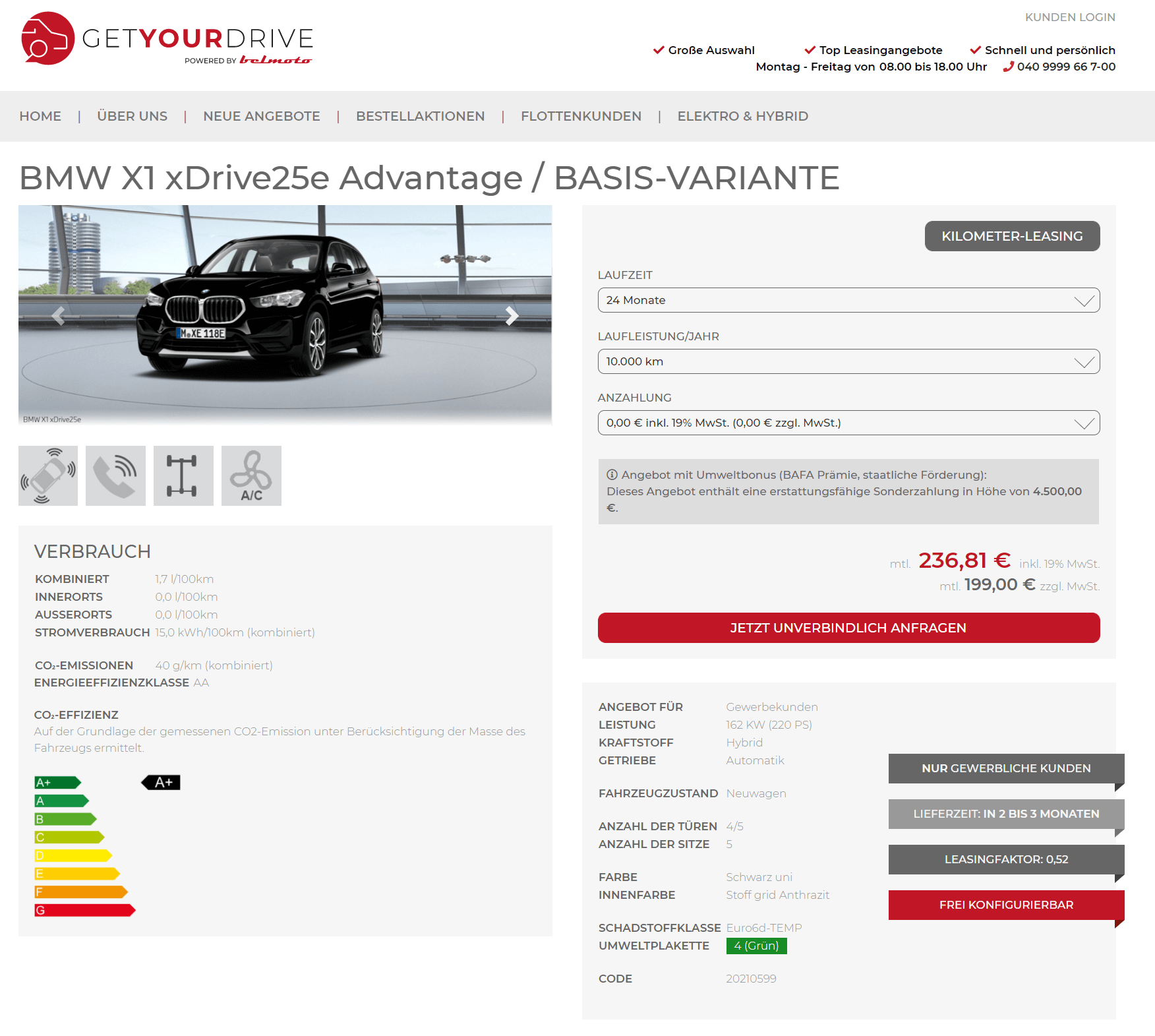Click the price 236,81 €
The image size is (1155, 1036).
pyautogui.click(x=964, y=561)
